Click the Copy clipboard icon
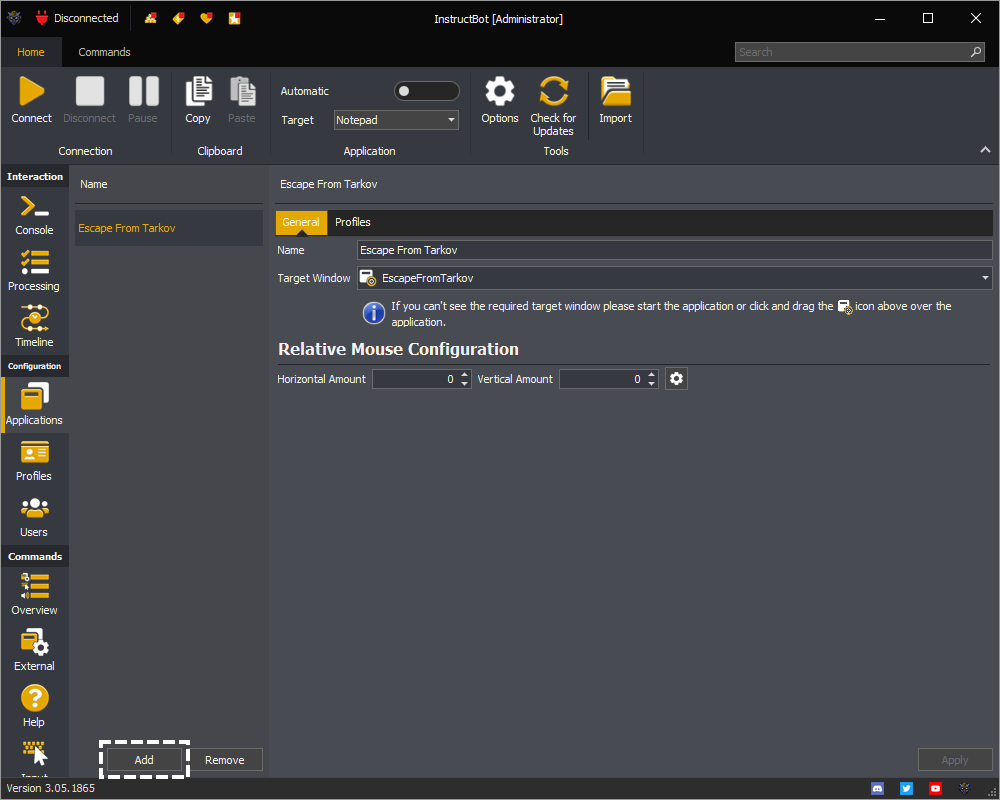The width and height of the screenshot is (1000, 800). pyautogui.click(x=198, y=92)
